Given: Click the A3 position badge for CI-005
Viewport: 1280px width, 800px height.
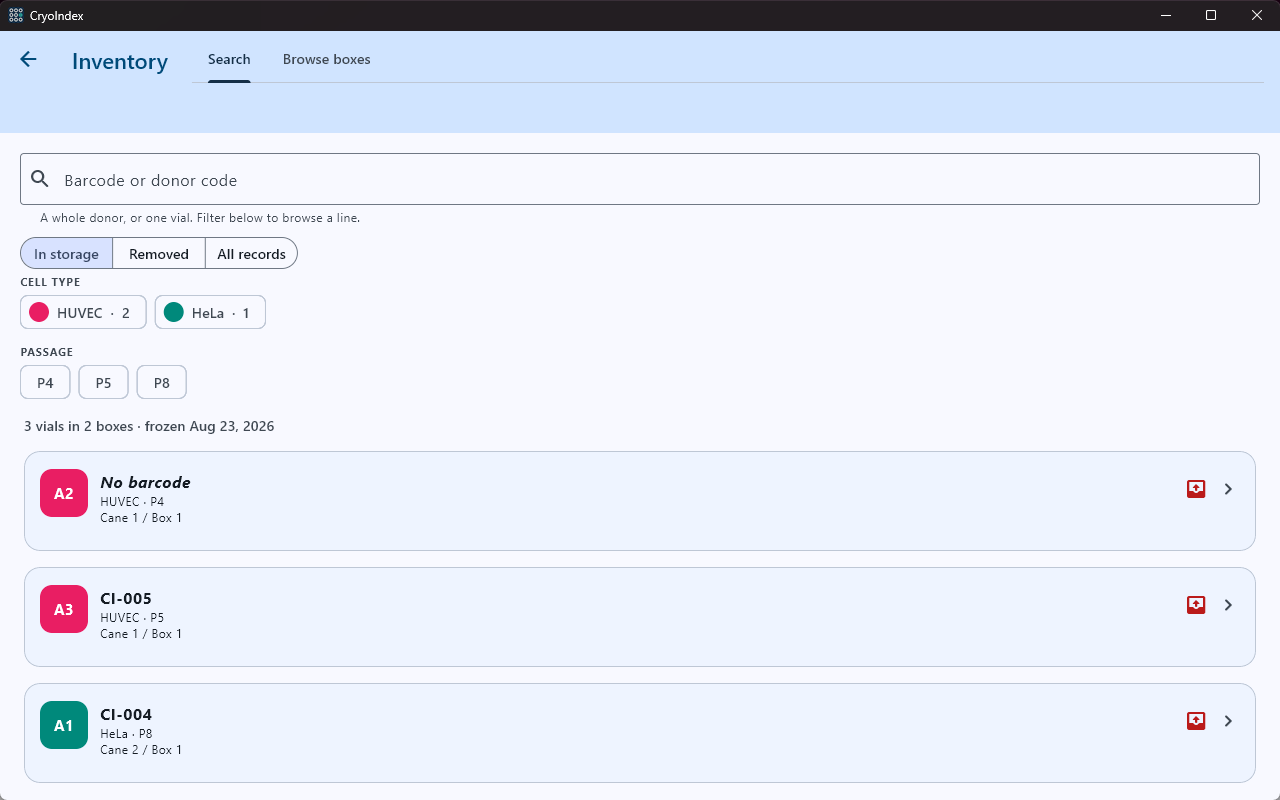Looking at the screenshot, I should click(x=64, y=609).
